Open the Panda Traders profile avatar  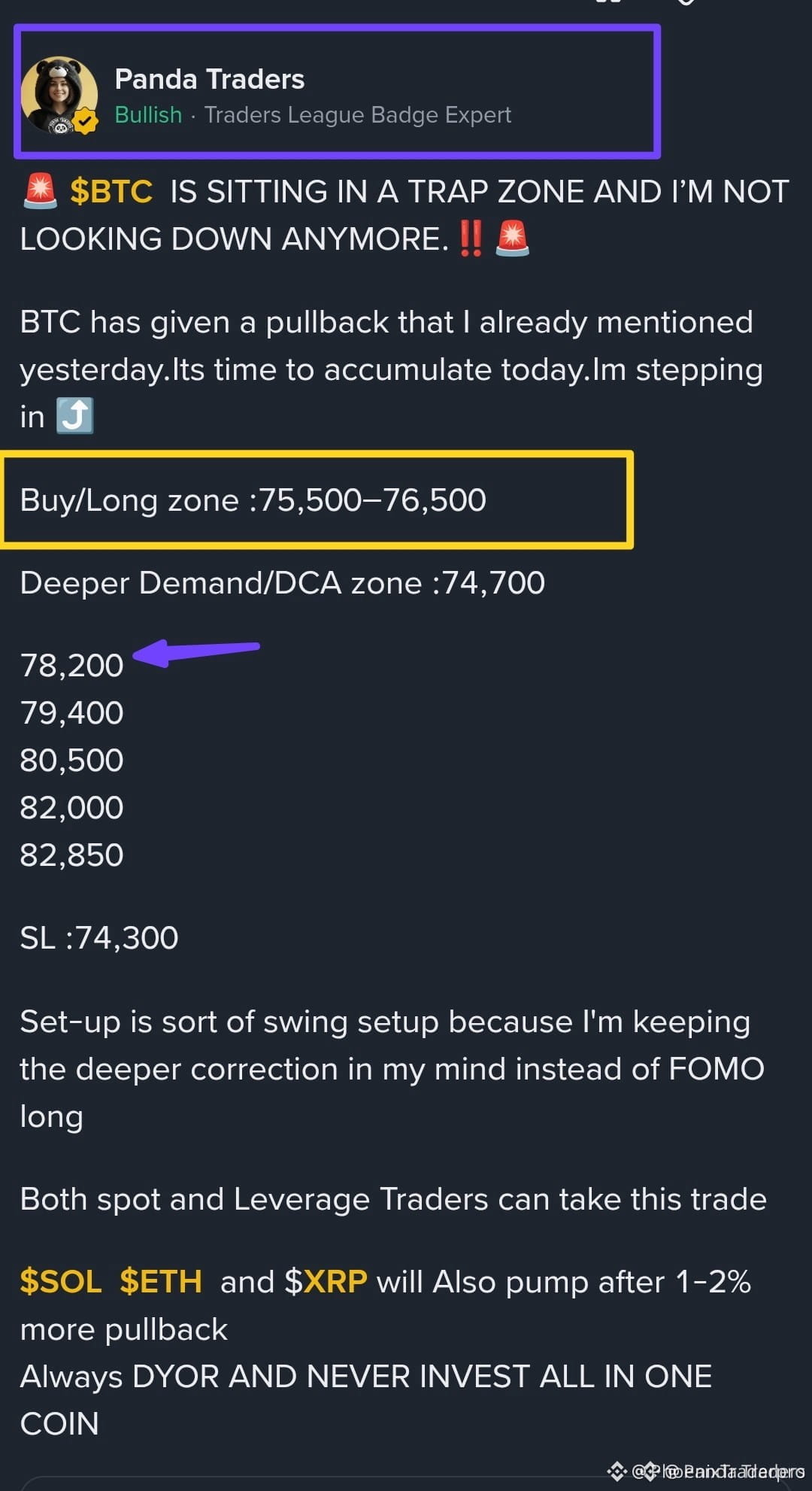59,96
